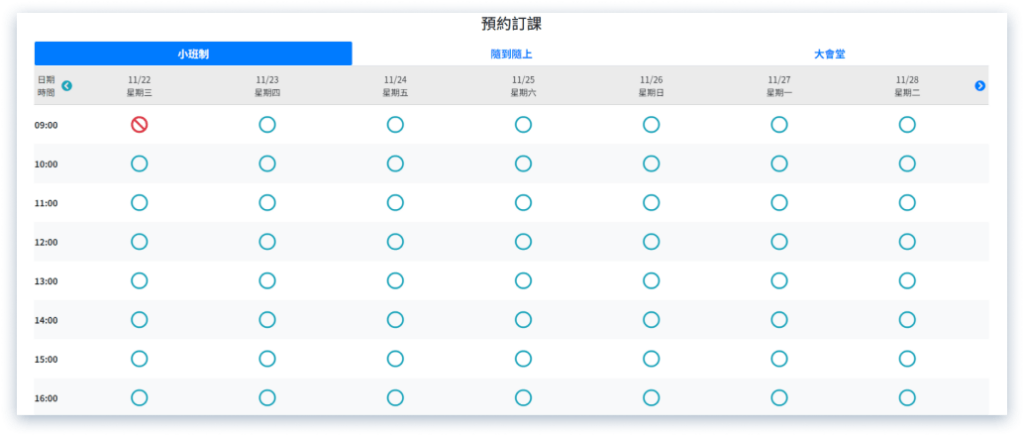Reserve the 15:00 slot on 11/28

[907, 359]
